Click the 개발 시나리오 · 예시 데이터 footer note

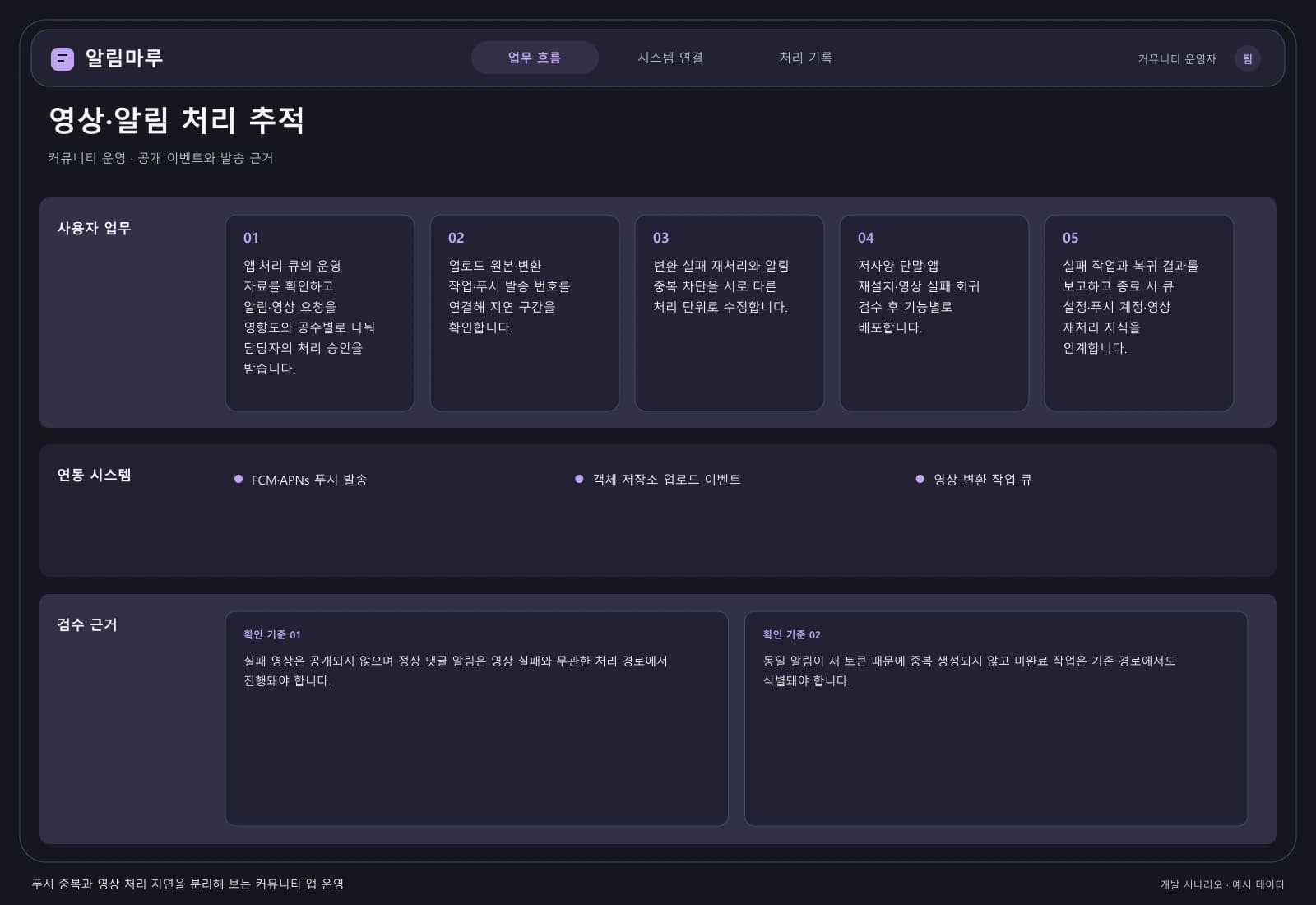(x=1222, y=884)
